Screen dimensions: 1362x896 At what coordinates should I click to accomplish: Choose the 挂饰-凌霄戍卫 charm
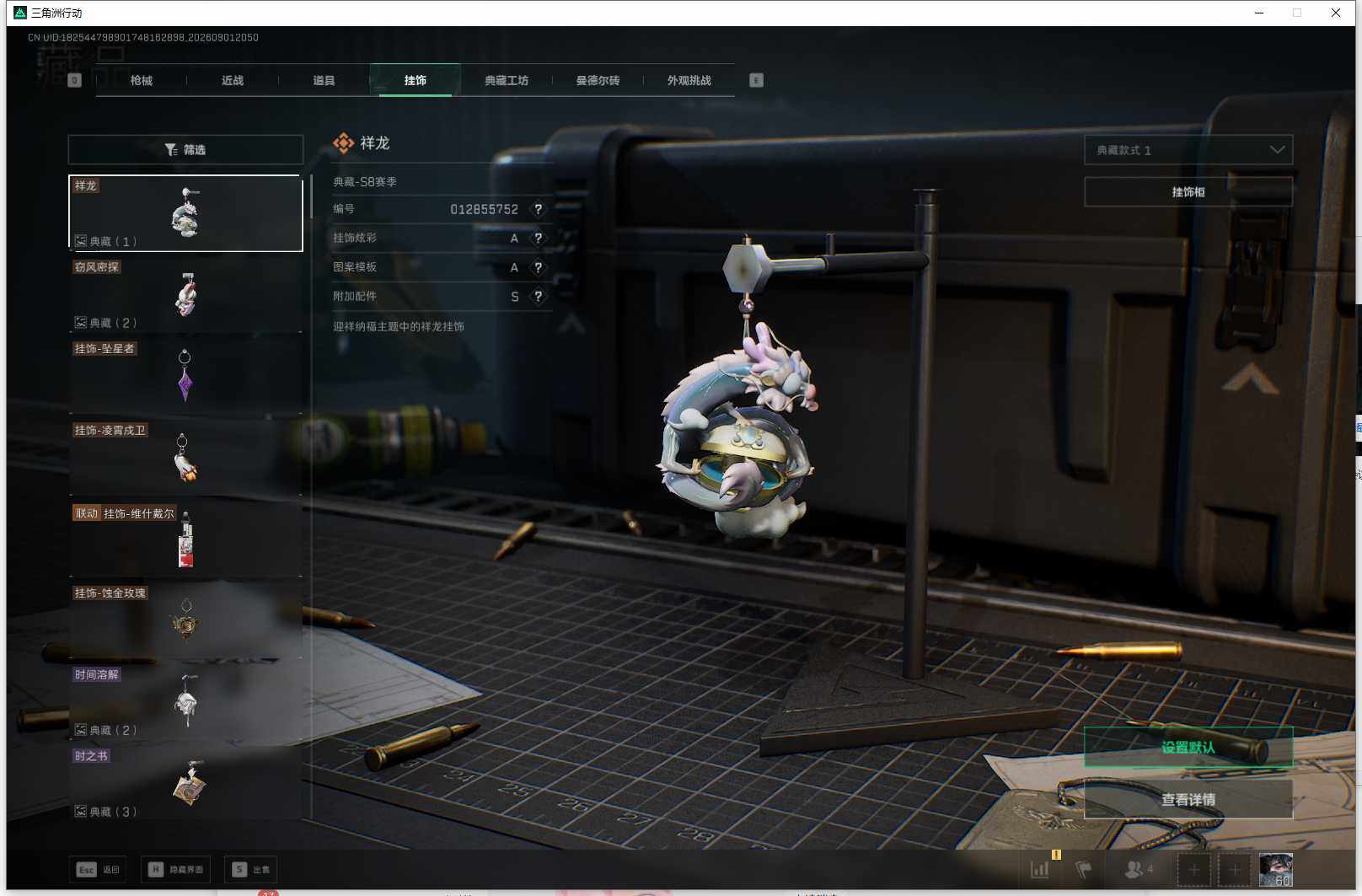185,458
